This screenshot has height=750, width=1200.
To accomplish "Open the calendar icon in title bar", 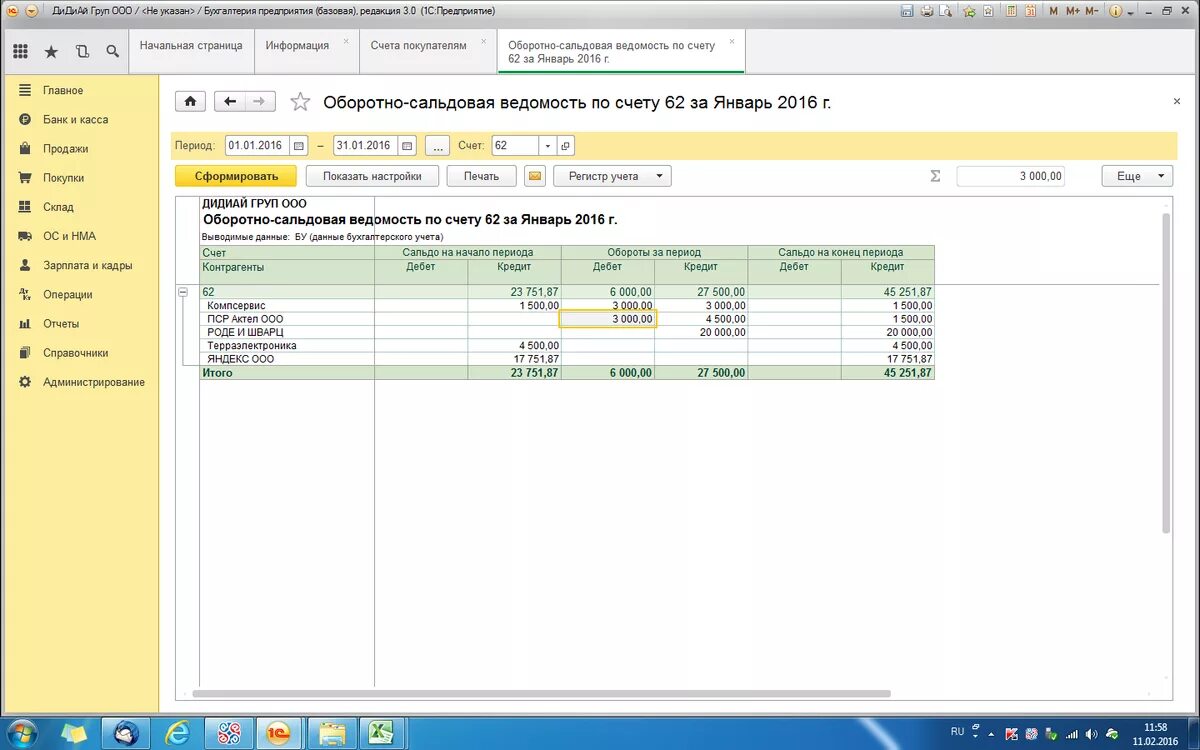I will [1030, 11].
